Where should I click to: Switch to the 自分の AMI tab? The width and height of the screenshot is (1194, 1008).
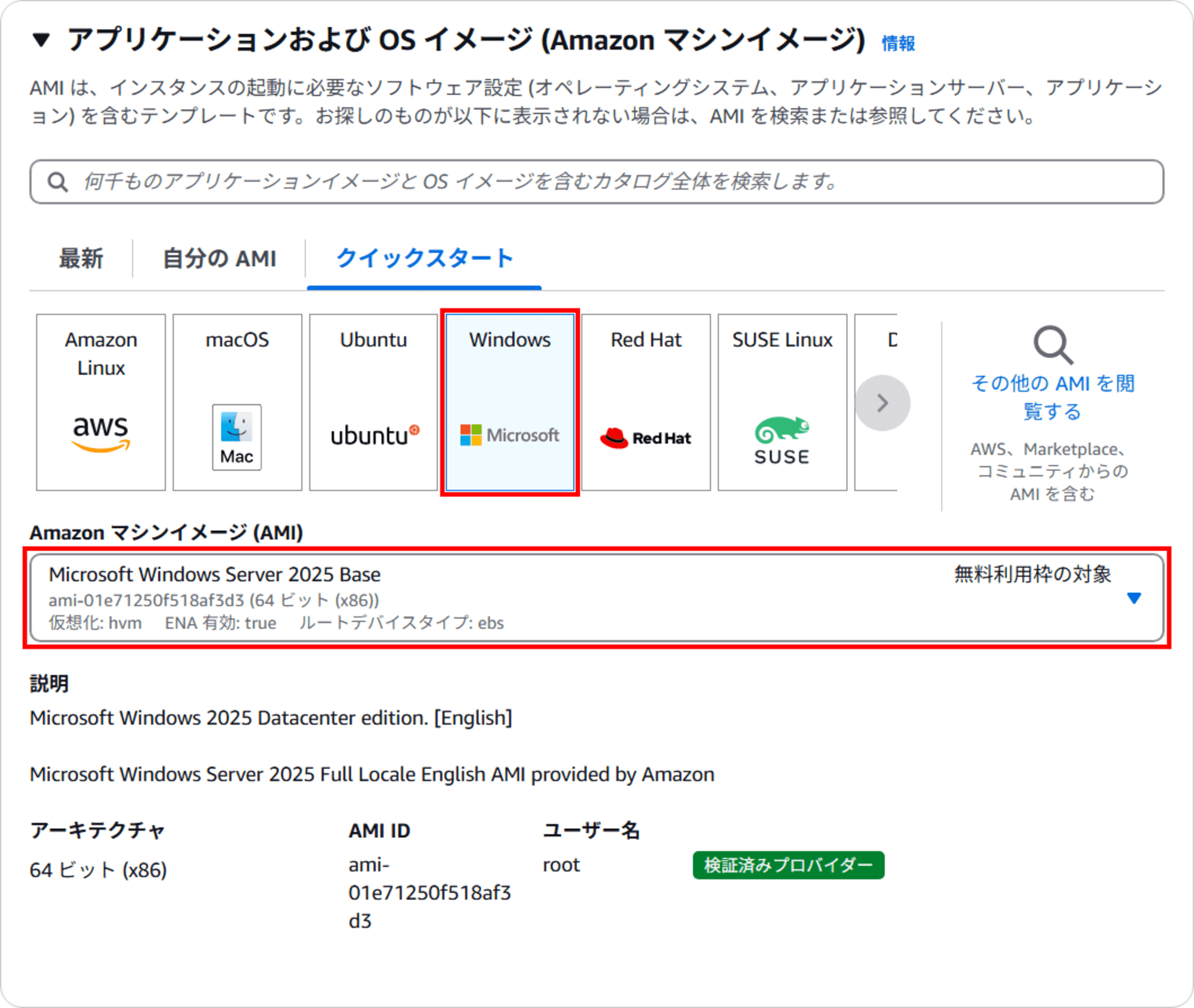(x=219, y=259)
